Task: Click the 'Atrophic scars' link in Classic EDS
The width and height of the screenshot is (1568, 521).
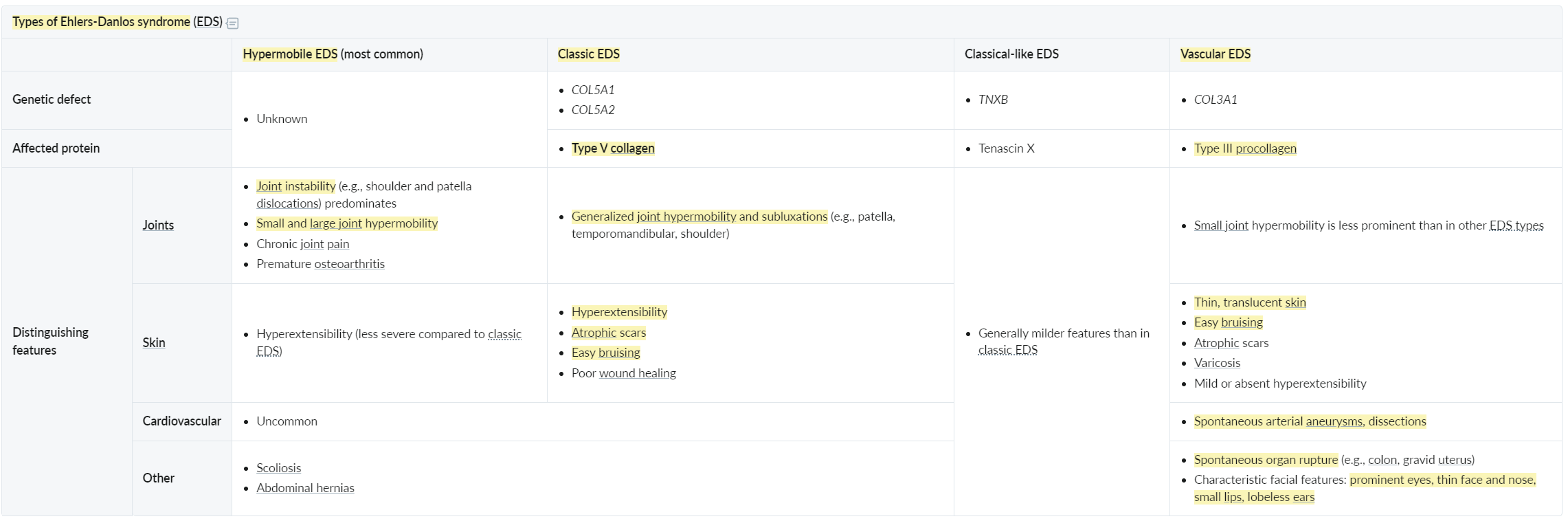Action: [x=609, y=333]
